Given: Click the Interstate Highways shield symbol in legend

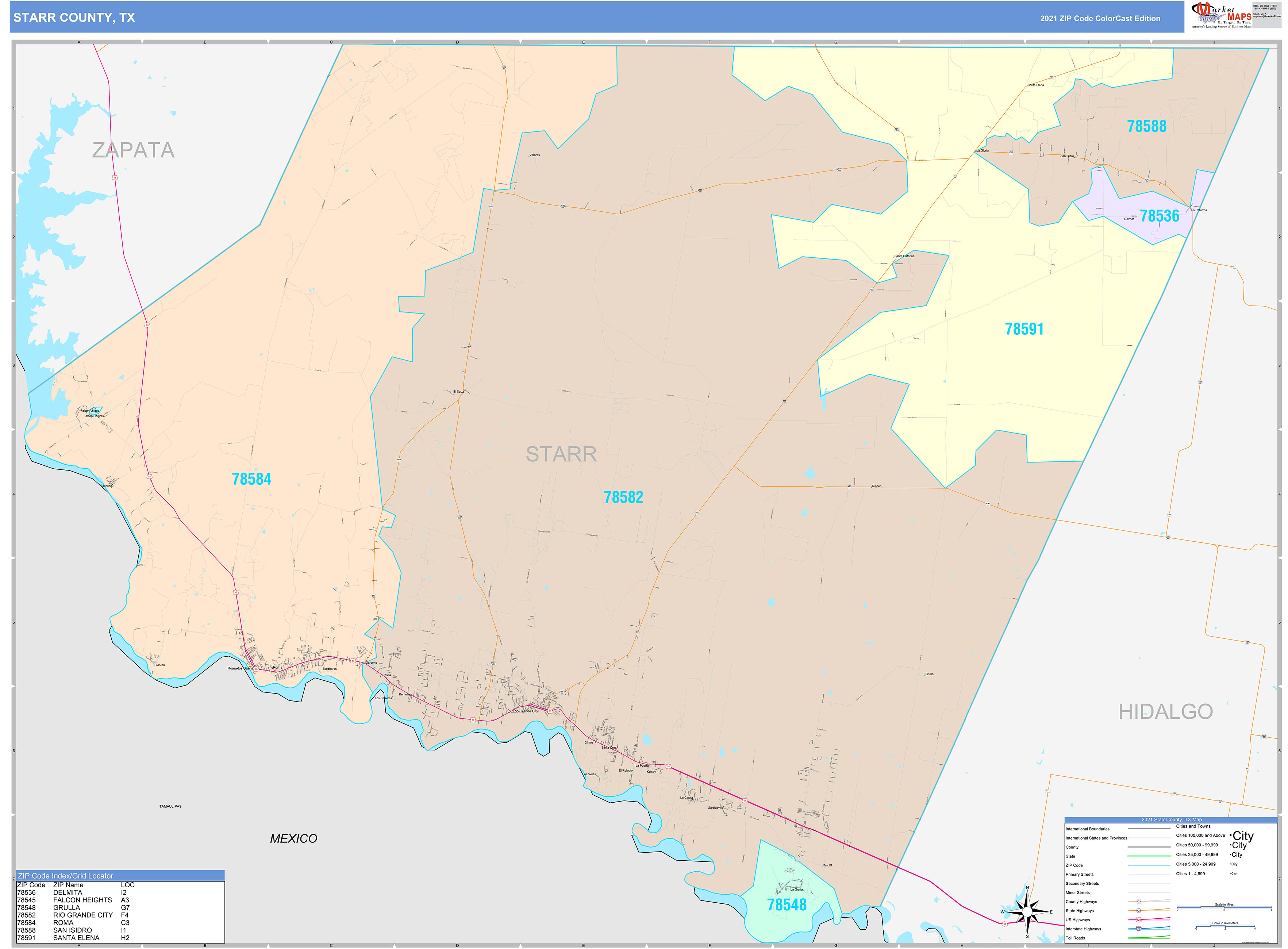Looking at the screenshot, I should click(x=1139, y=928).
